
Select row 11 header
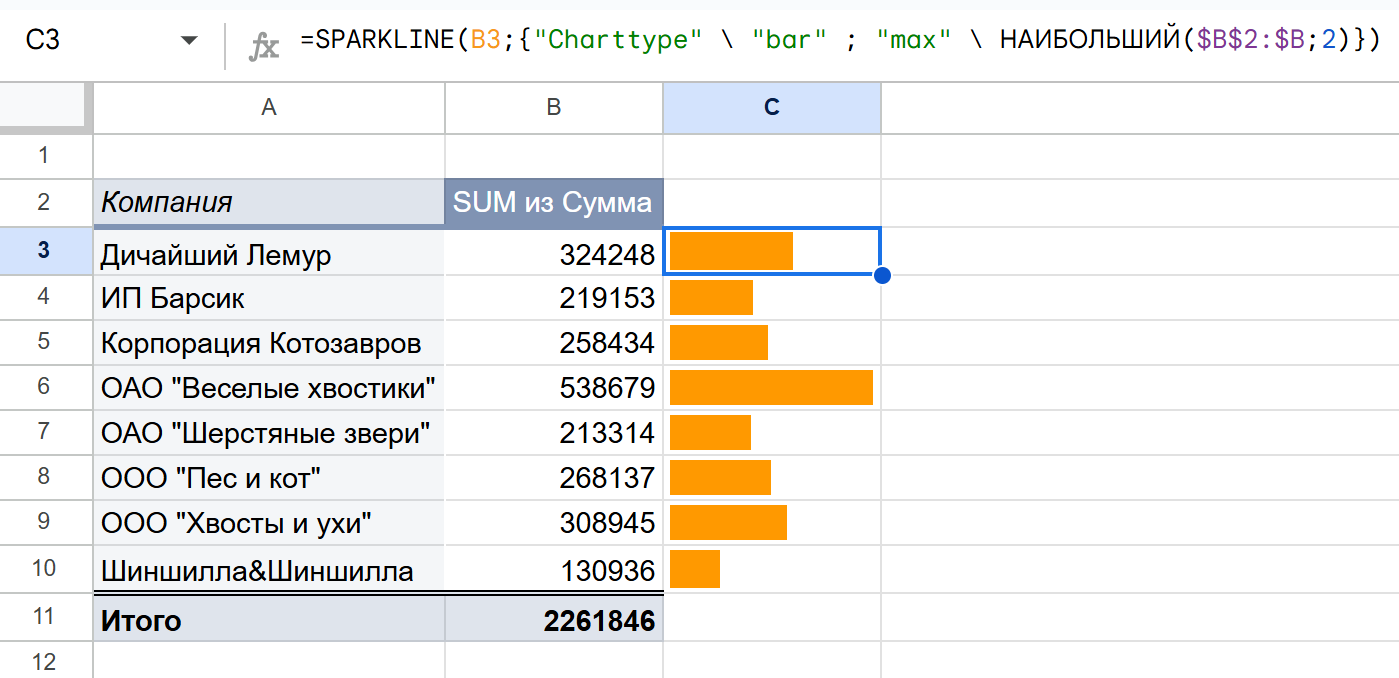[44, 617]
